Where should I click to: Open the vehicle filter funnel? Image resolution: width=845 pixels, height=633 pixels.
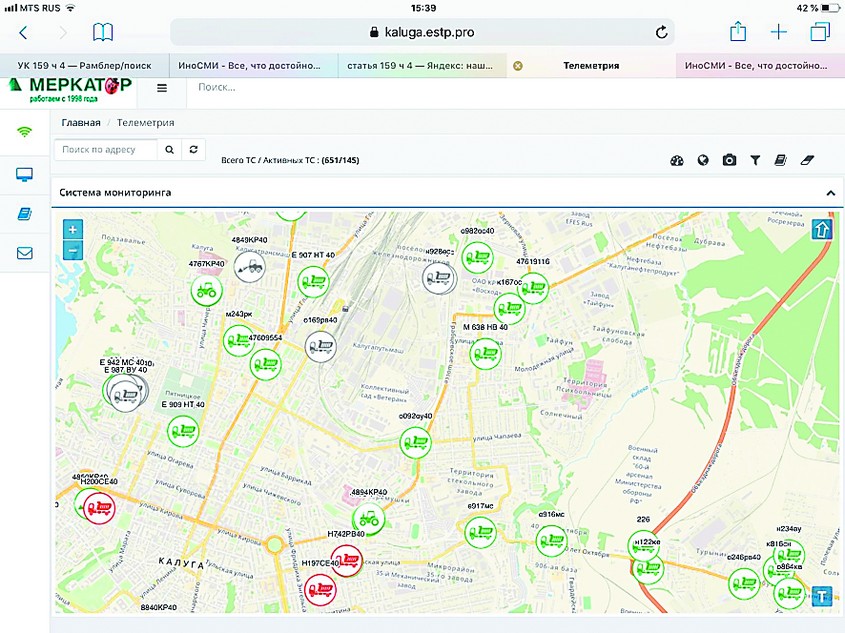pyautogui.click(x=755, y=160)
